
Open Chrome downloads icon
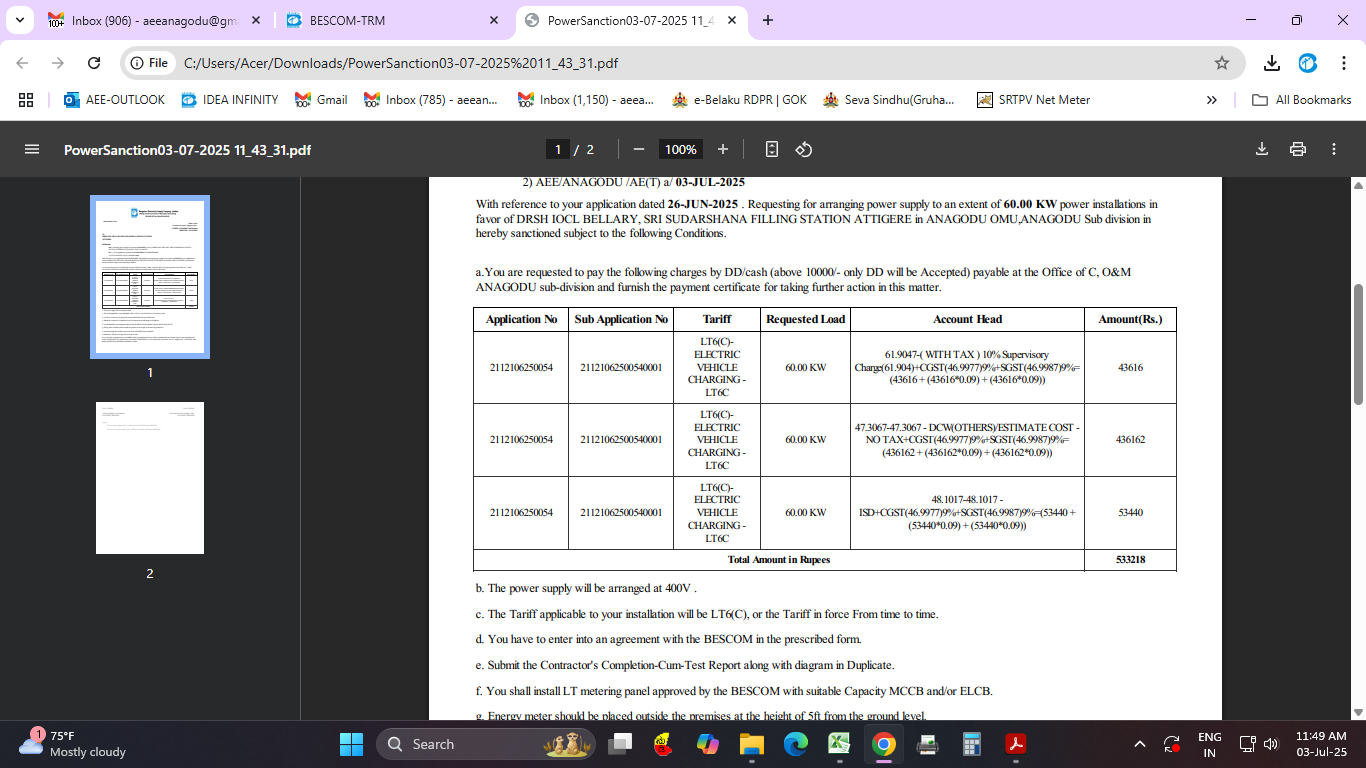pyautogui.click(x=1272, y=63)
